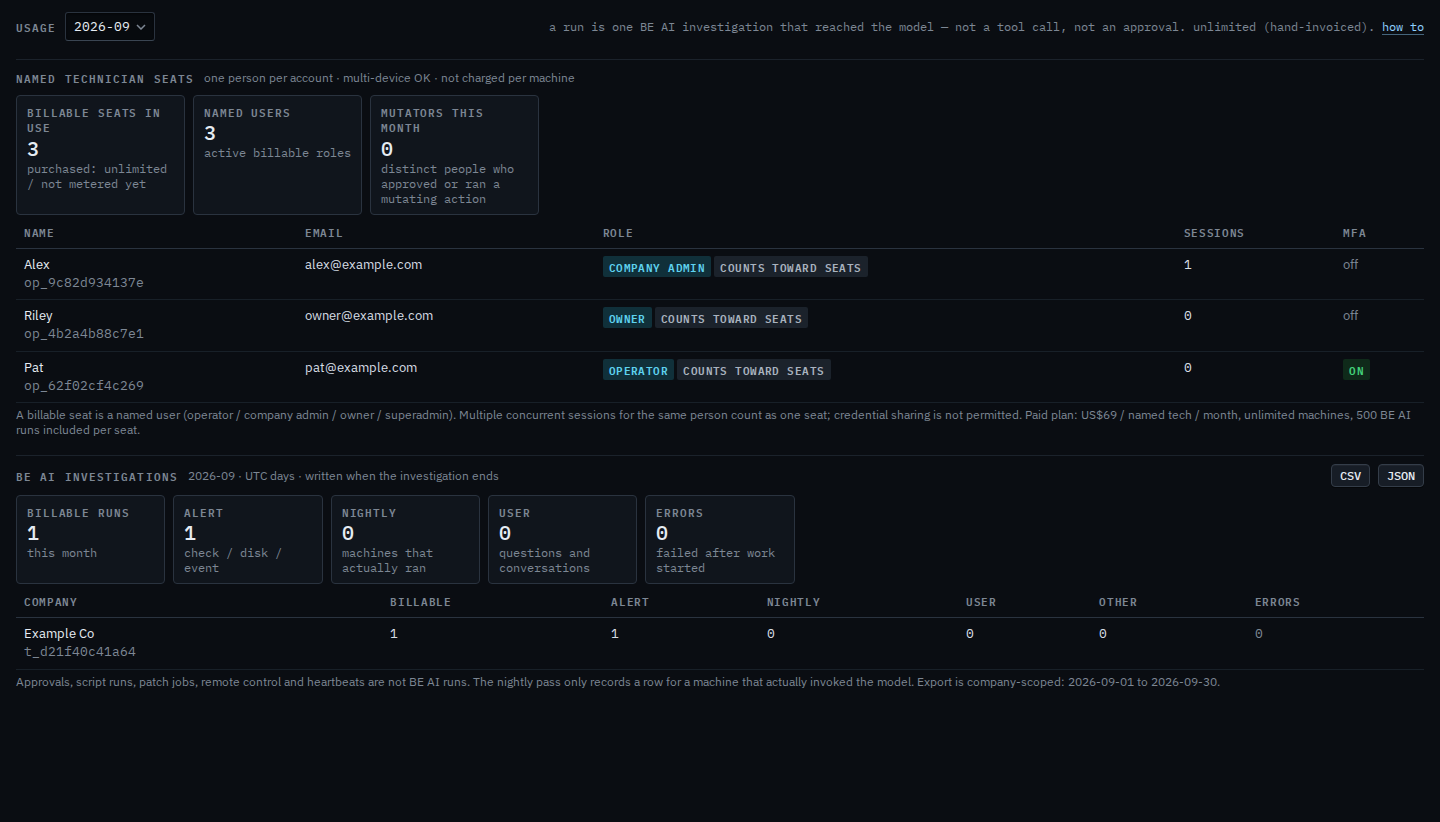This screenshot has height=822, width=1440.
Task: Click the NAMED TECHNICIAN SEATS heading
Action: tap(105, 78)
